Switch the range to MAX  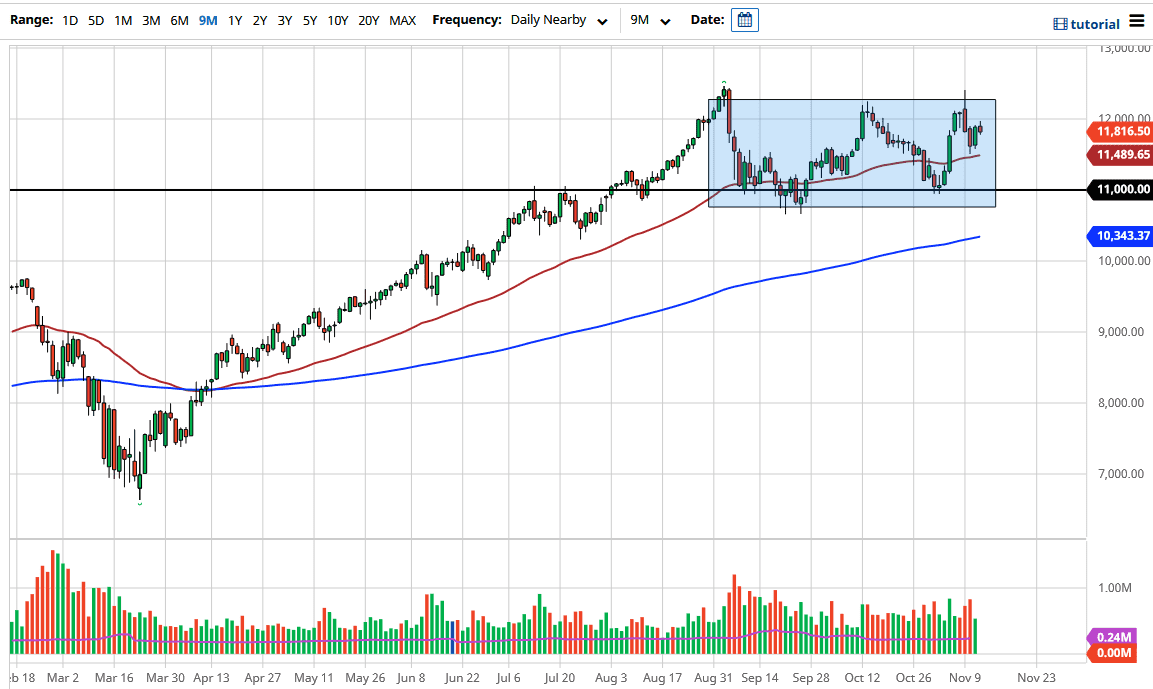tap(403, 20)
